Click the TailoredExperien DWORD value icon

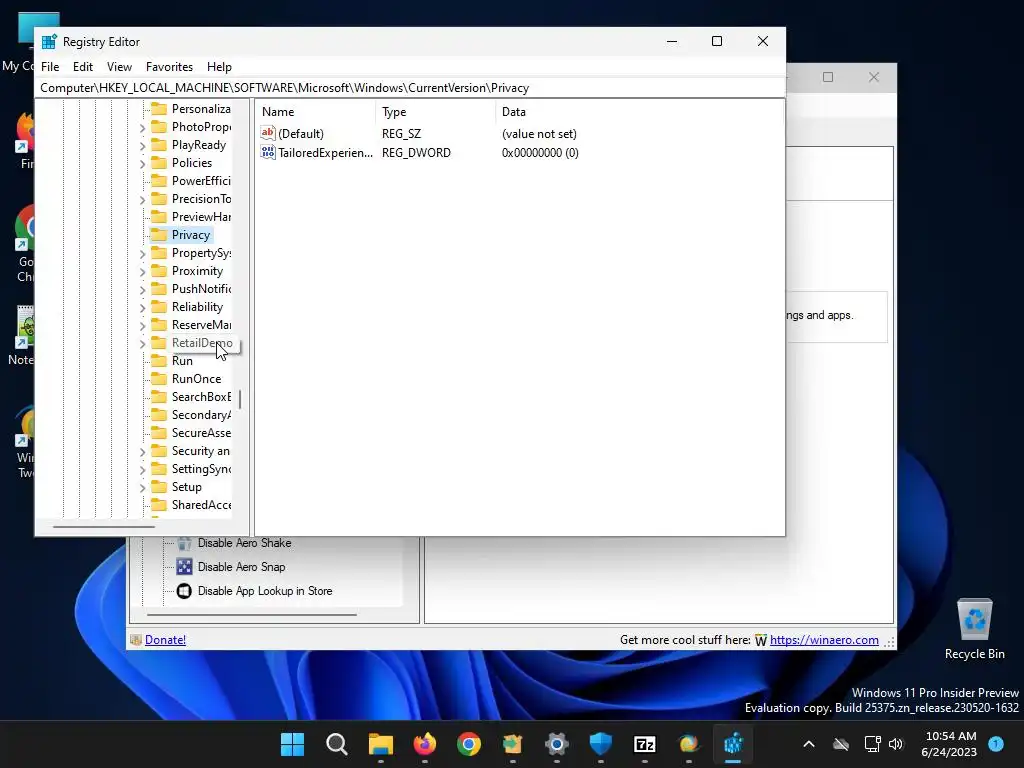(x=268, y=152)
